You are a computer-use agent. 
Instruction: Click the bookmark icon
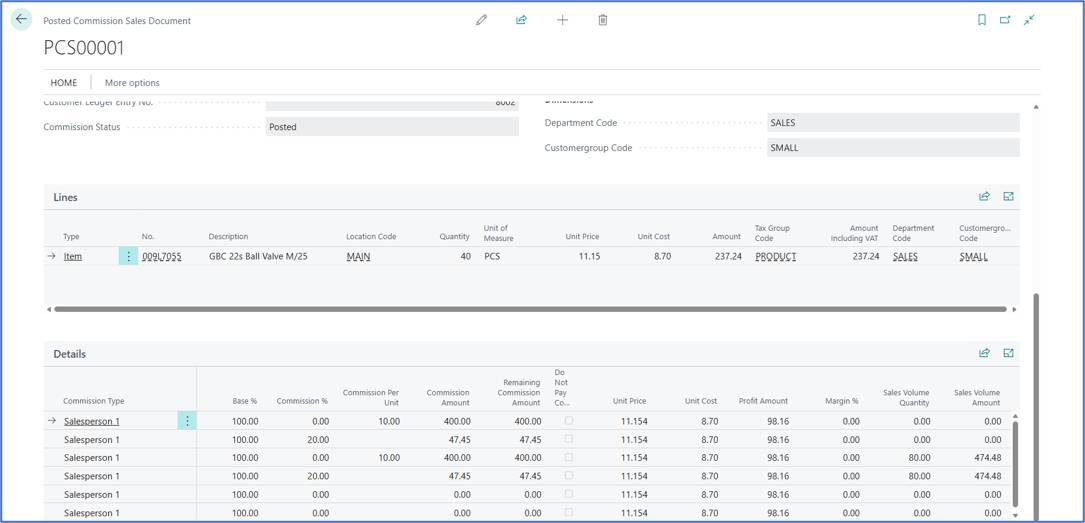(x=982, y=20)
